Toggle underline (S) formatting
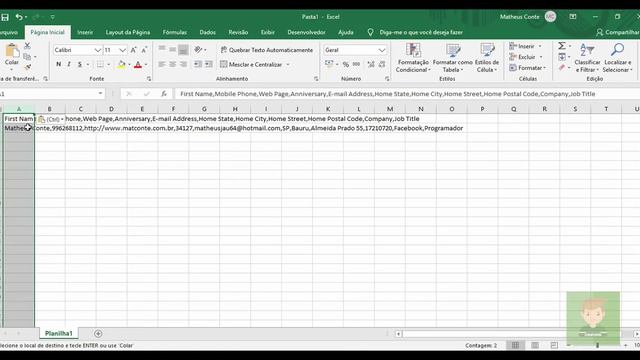 tap(80, 64)
